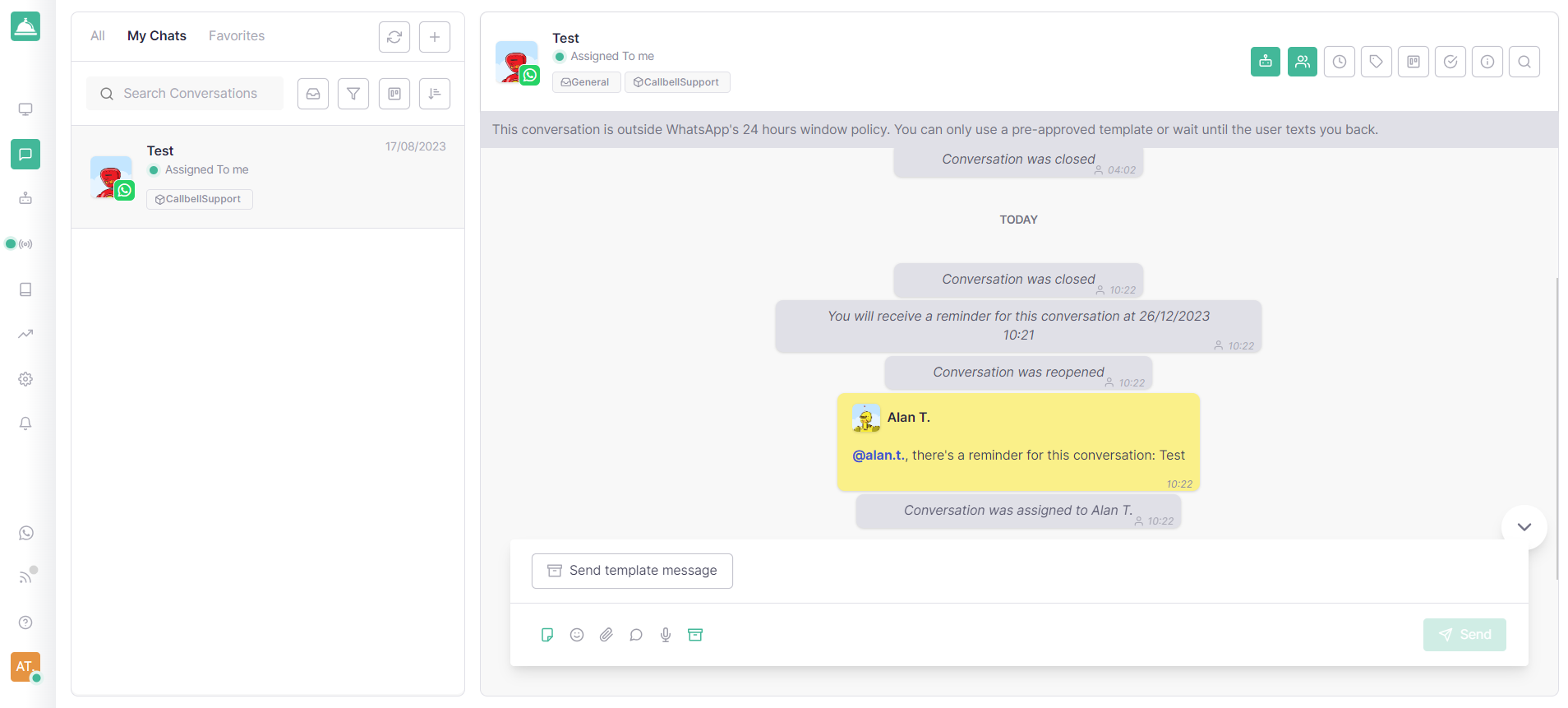Viewport: 1568px width, 708px height.
Task: Open the kanban board icon in chat header
Action: [x=1414, y=62]
